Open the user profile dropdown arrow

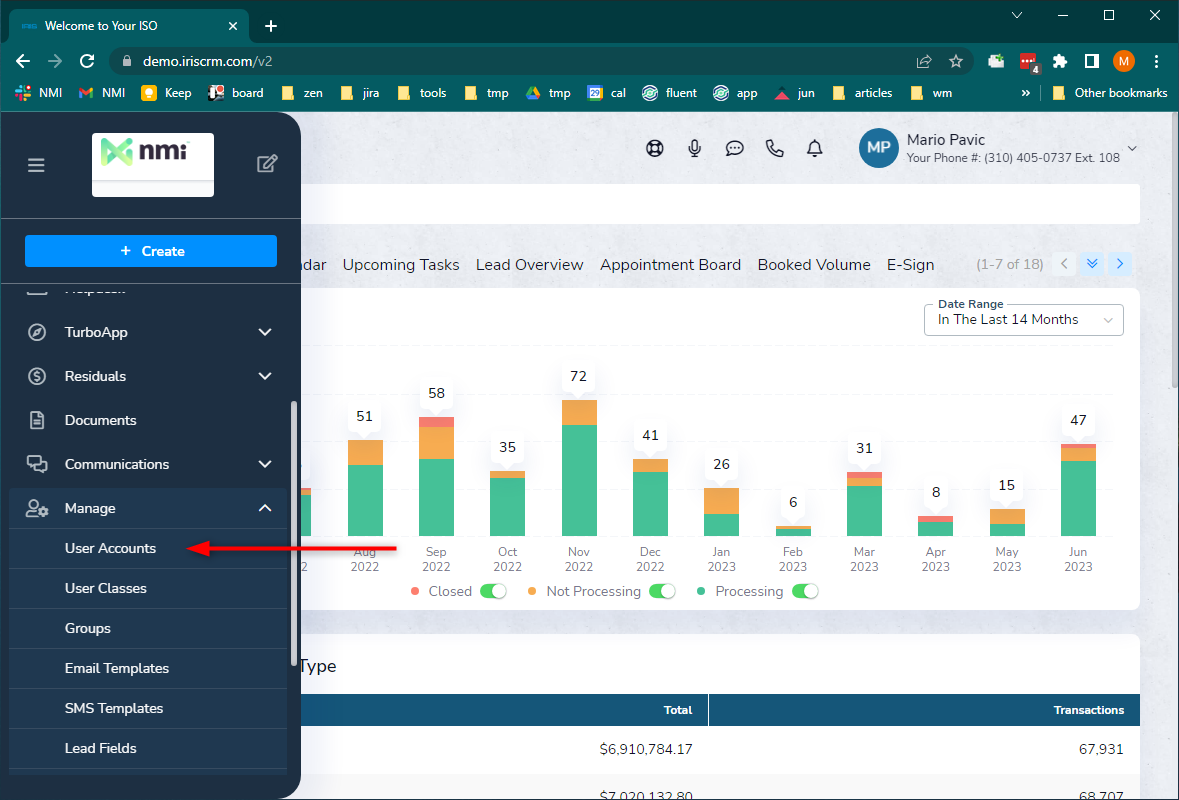coord(1132,148)
